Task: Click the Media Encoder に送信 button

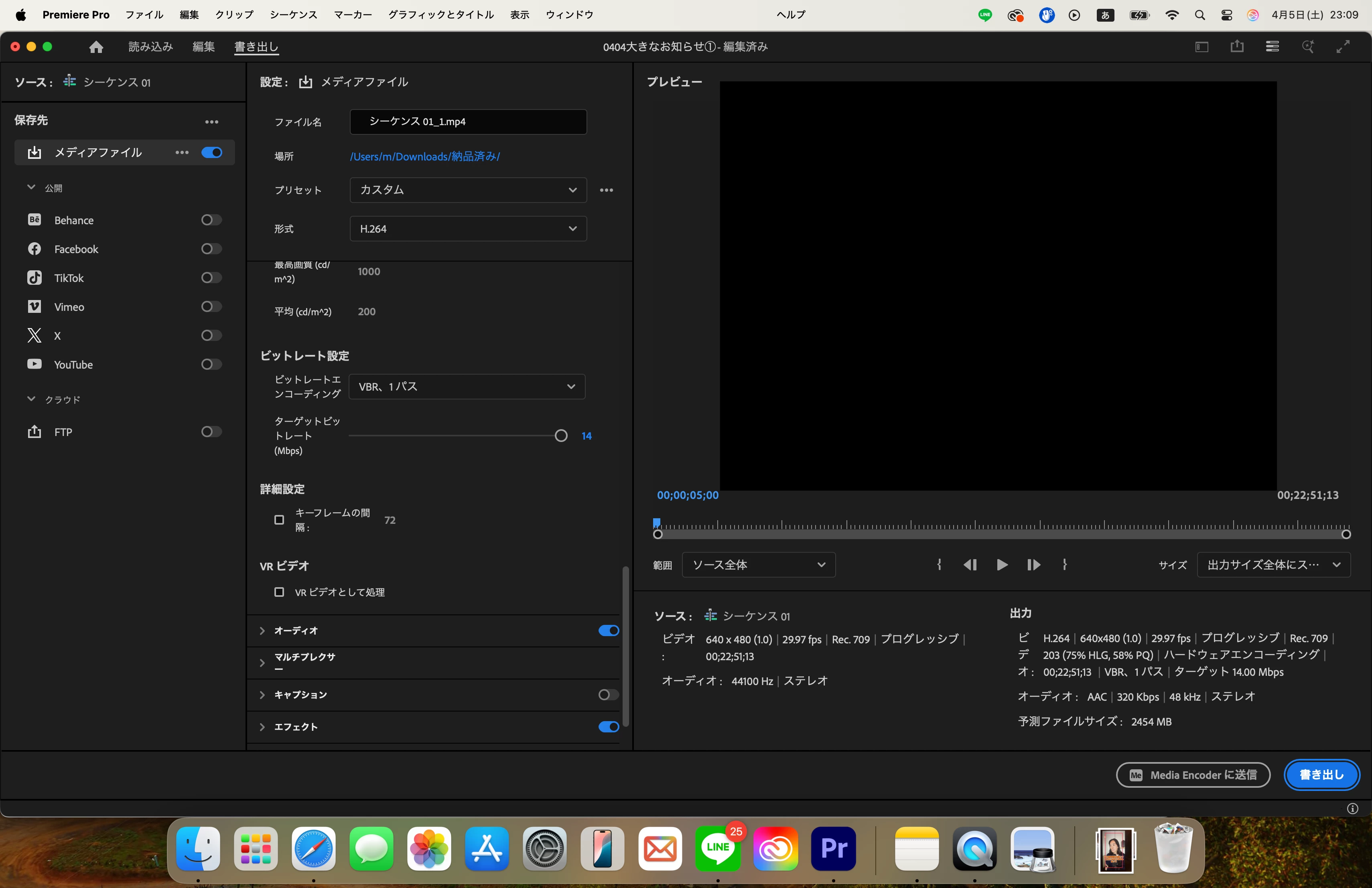Action: click(1193, 775)
